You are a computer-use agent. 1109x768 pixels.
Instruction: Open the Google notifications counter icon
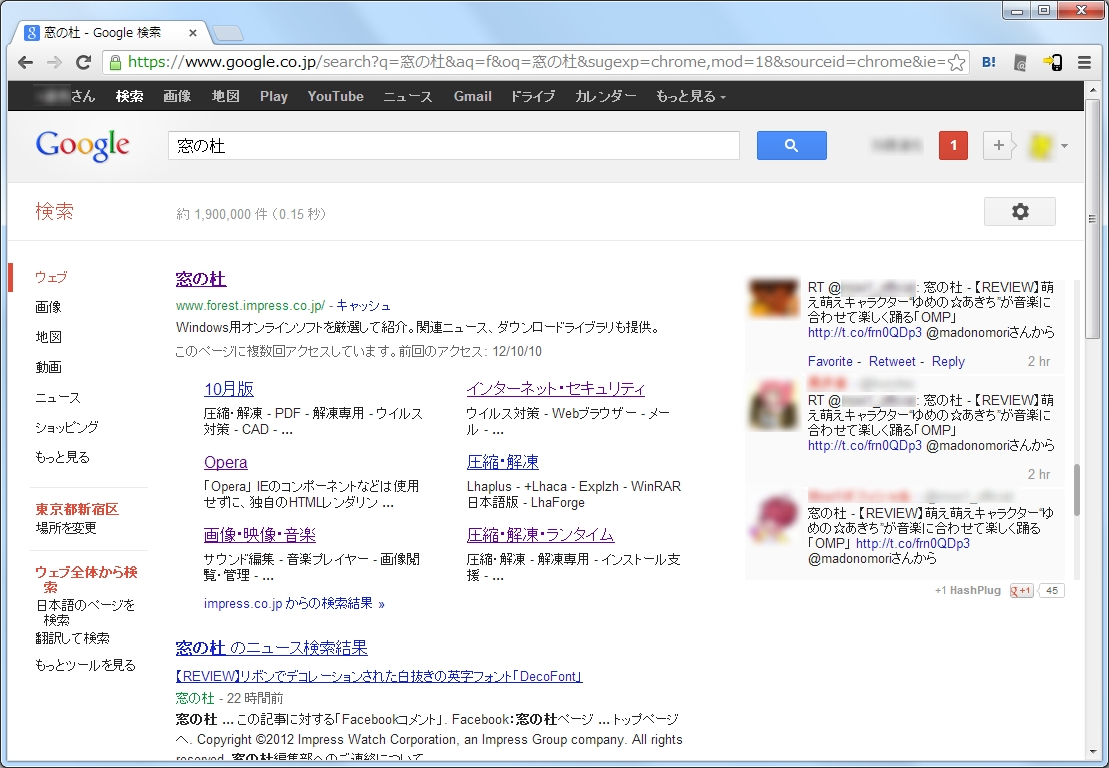[x=952, y=145]
